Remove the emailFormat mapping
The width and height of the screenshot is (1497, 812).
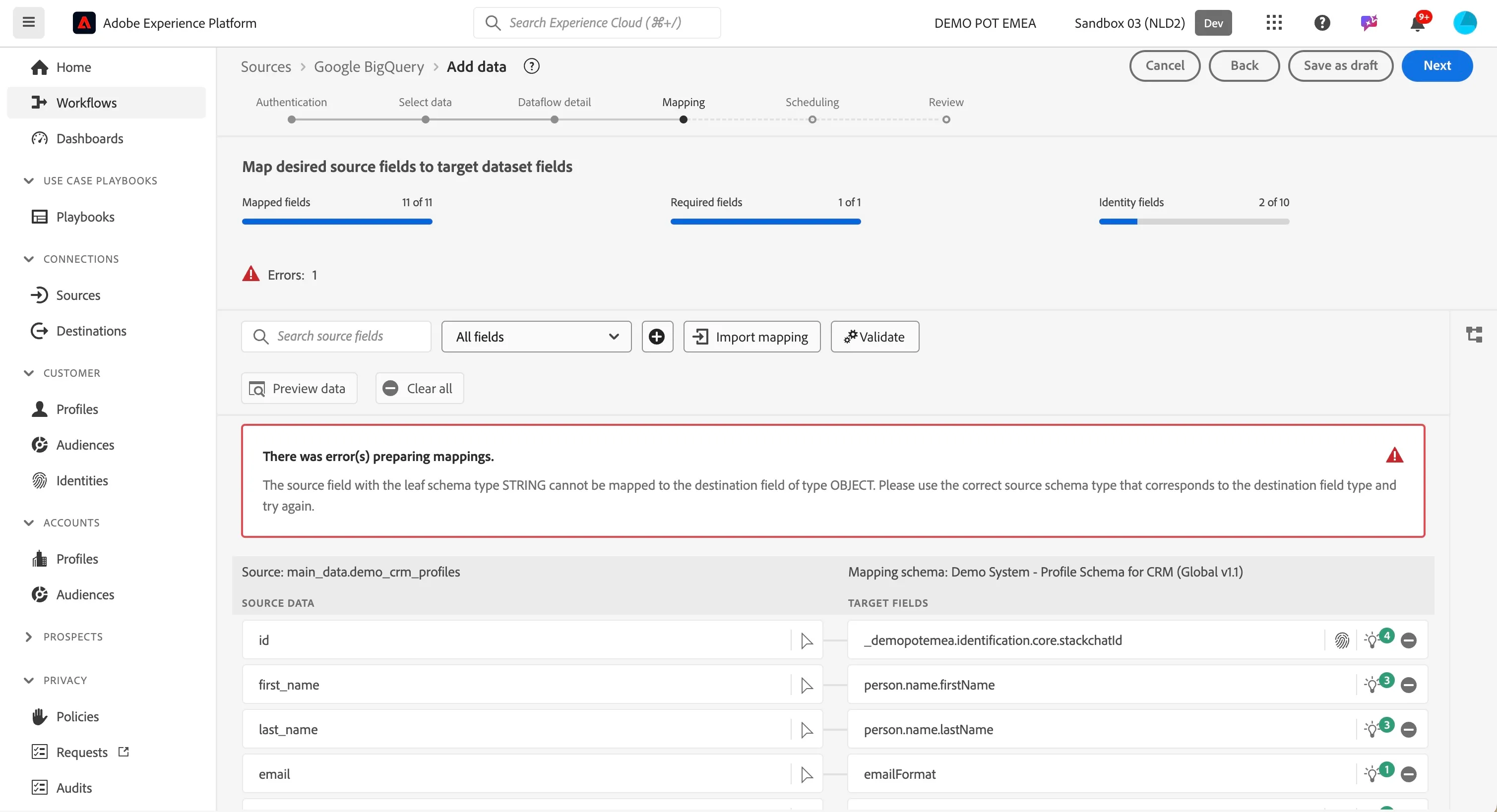pyautogui.click(x=1409, y=774)
